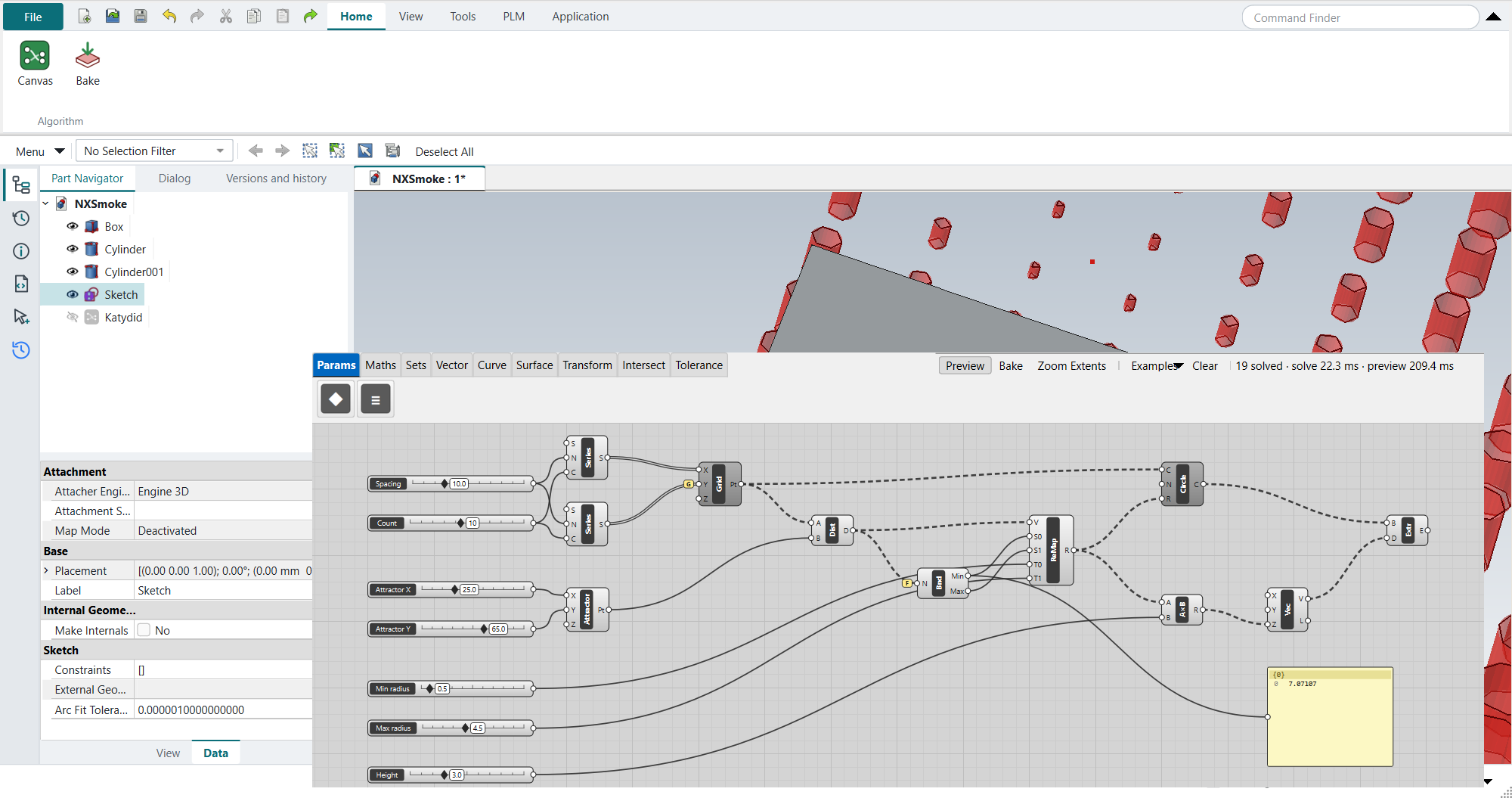Click the Deselect All button
This screenshot has height=798, width=1512.
(445, 151)
